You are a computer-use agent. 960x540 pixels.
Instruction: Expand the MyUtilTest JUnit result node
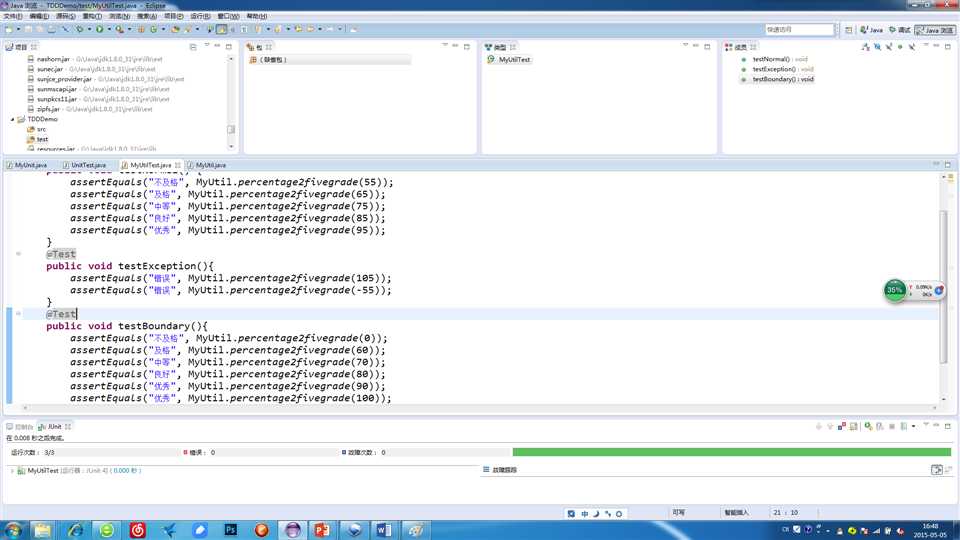(x=12, y=470)
